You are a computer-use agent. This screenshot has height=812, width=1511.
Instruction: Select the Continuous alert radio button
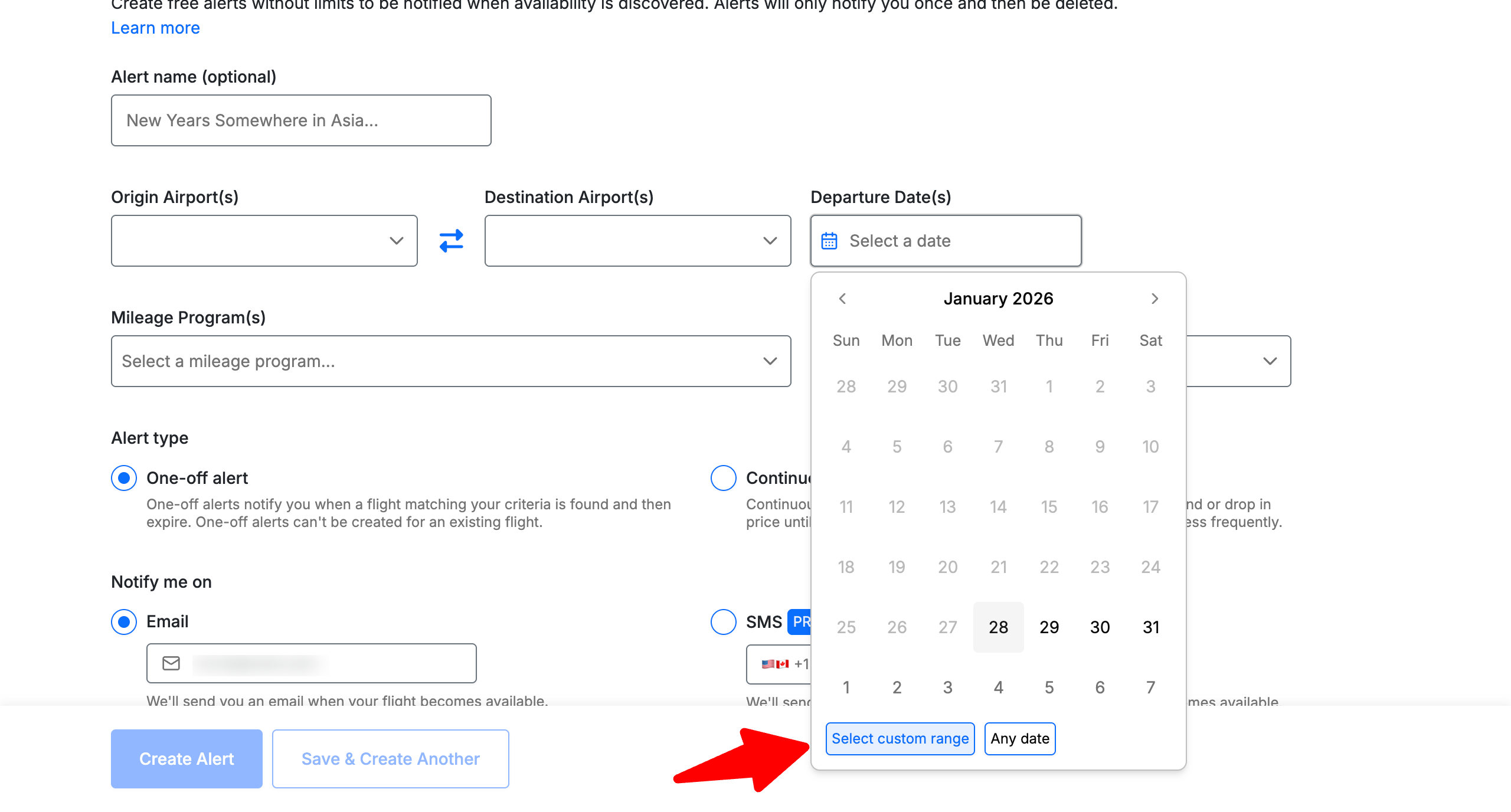tap(724, 478)
